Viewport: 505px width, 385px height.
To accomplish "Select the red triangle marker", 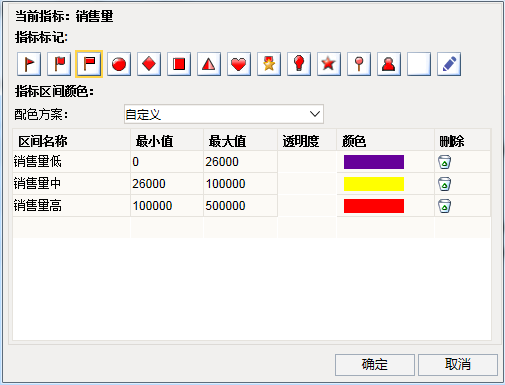I will click(x=209, y=64).
